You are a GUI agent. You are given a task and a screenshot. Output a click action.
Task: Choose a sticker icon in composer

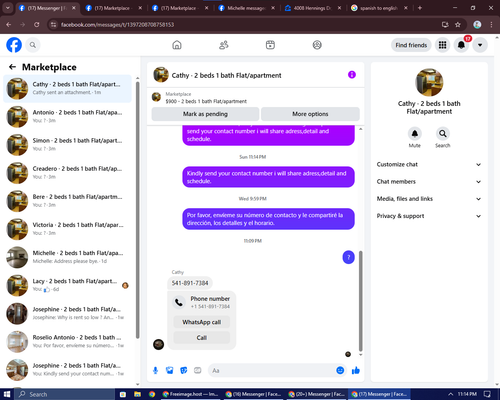[184, 370]
